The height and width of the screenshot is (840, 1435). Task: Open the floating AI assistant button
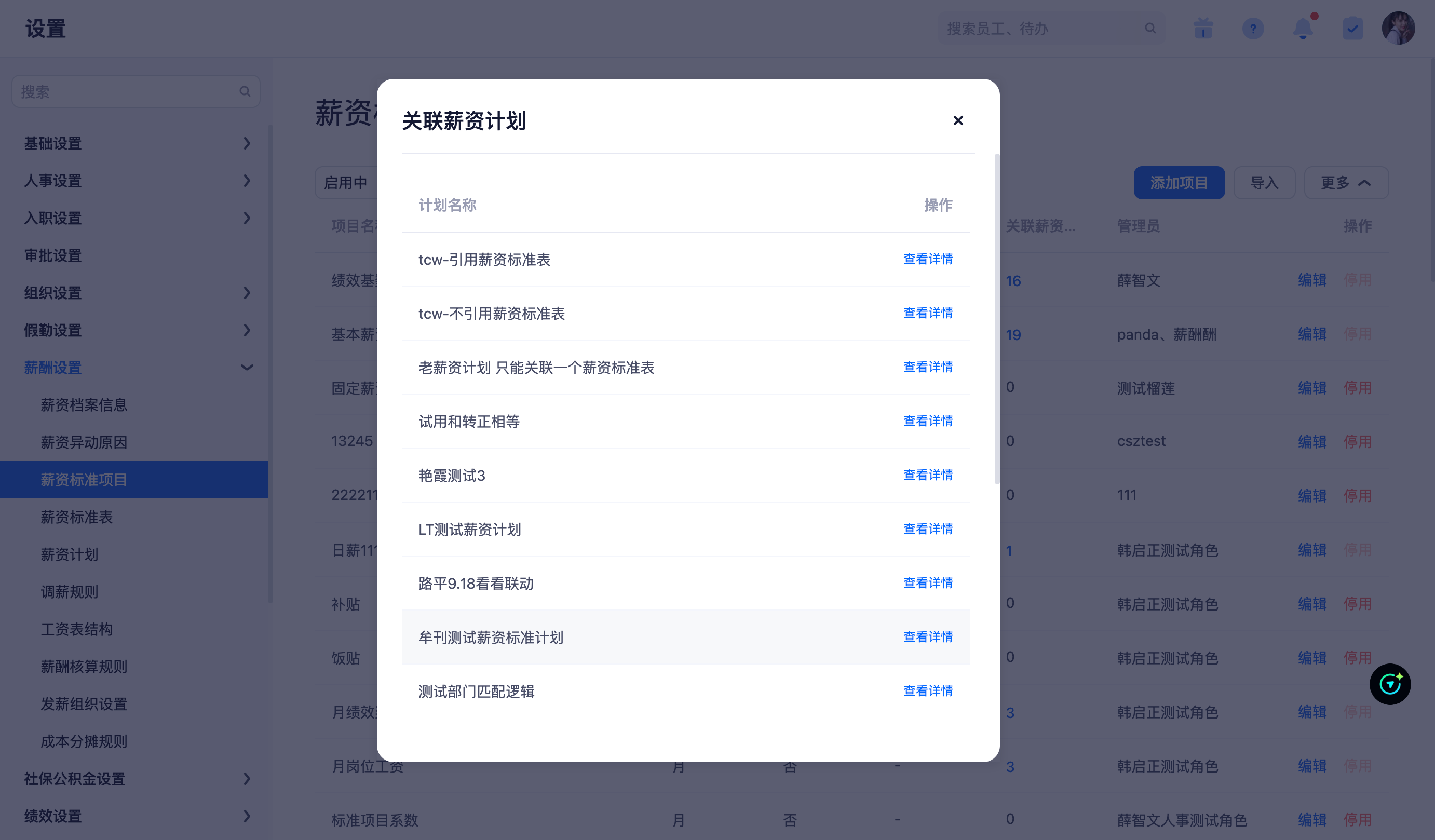coord(1390,684)
